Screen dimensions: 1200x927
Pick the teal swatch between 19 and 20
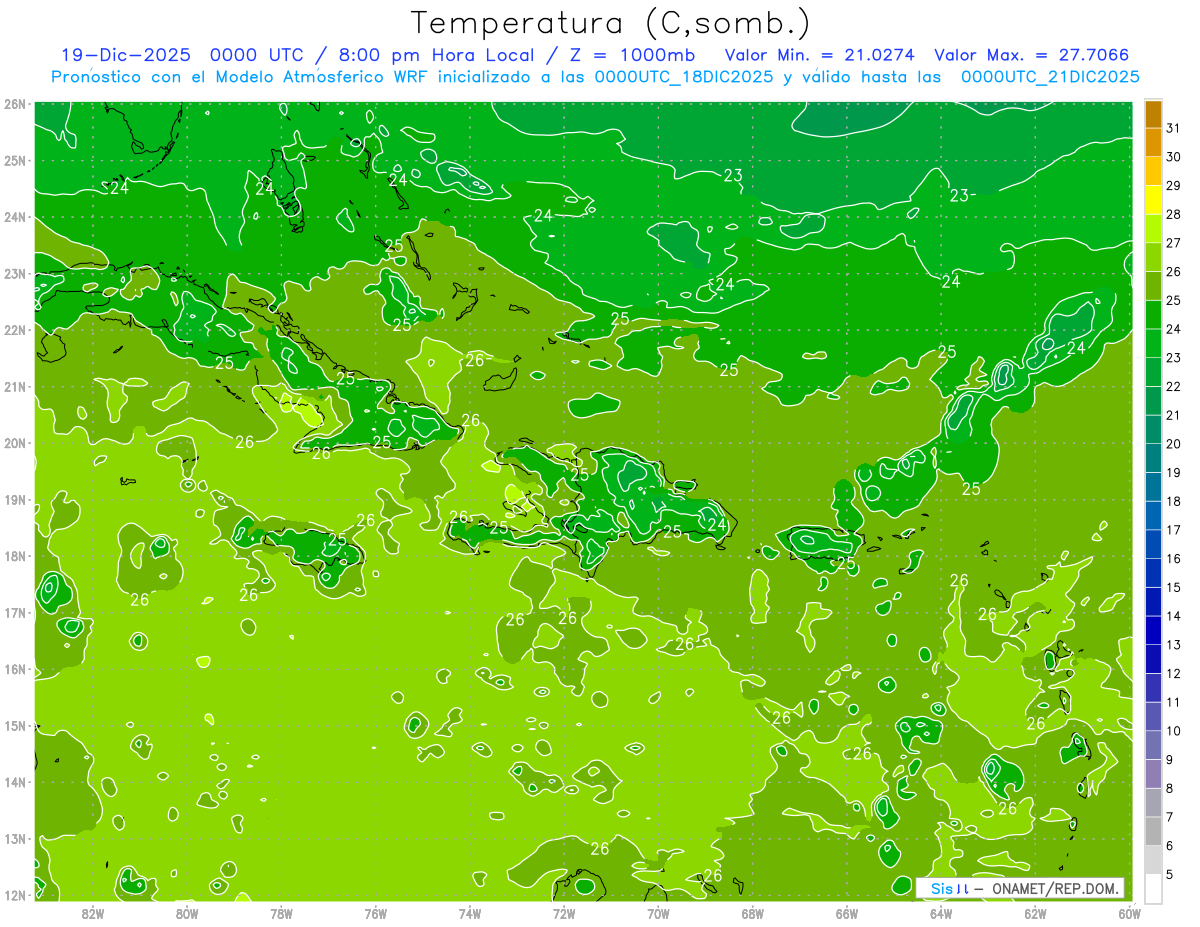pyautogui.click(x=1153, y=458)
